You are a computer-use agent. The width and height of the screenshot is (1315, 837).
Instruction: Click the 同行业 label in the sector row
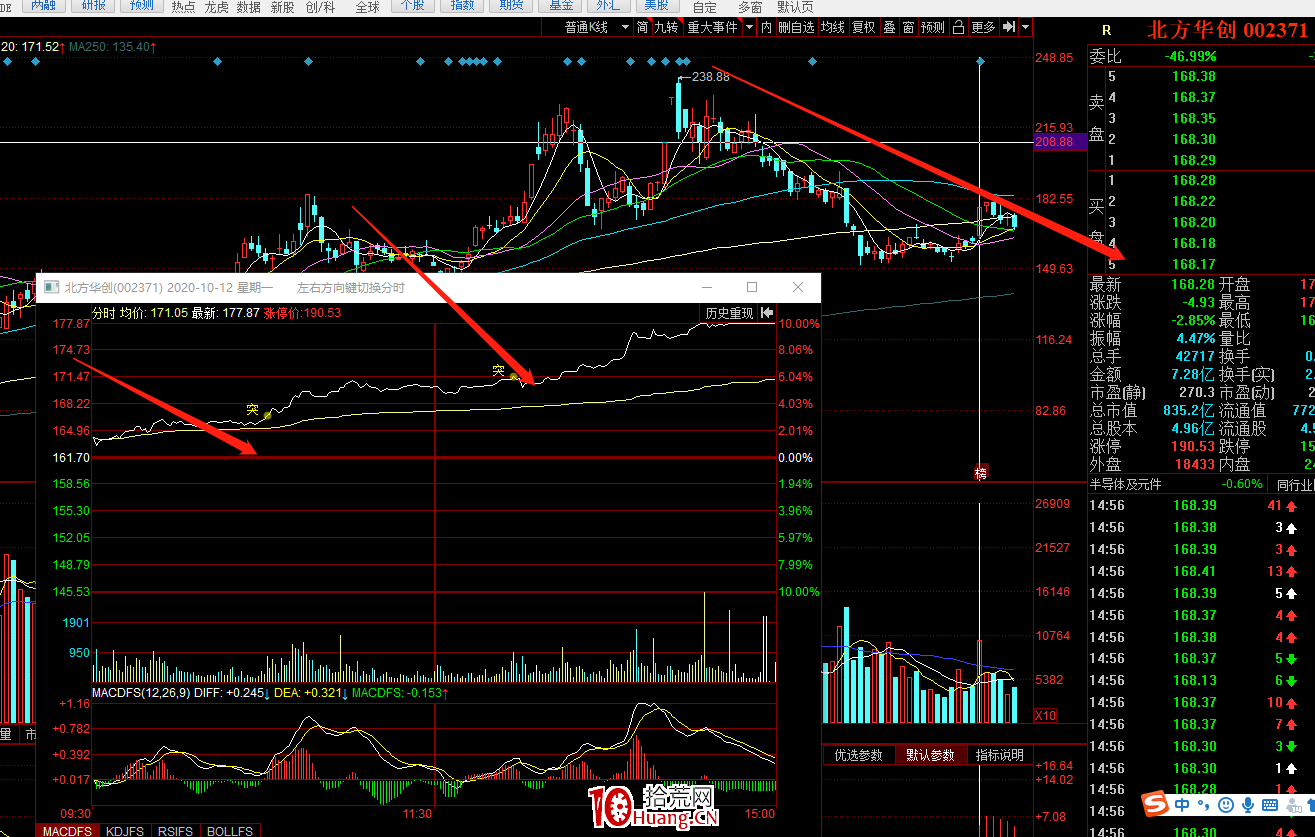[1295, 484]
